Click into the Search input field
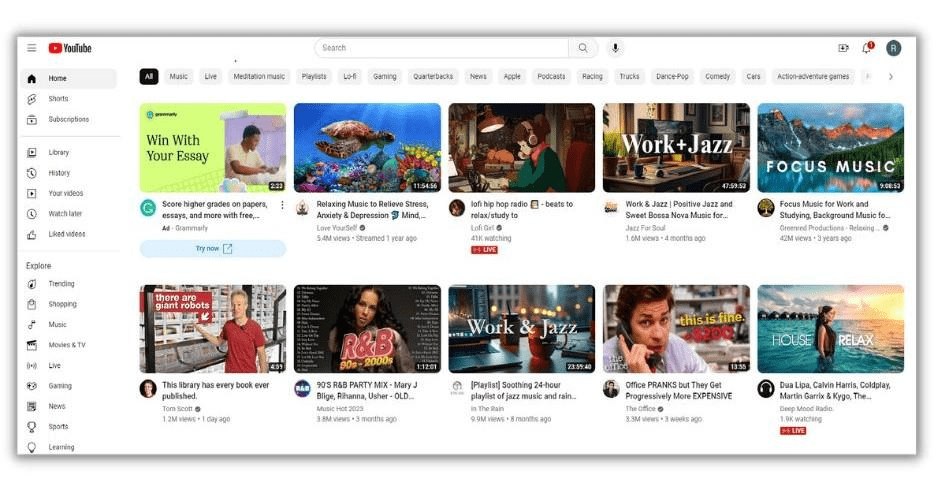The width and height of the screenshot is (936, 498). tap(442, 48)
